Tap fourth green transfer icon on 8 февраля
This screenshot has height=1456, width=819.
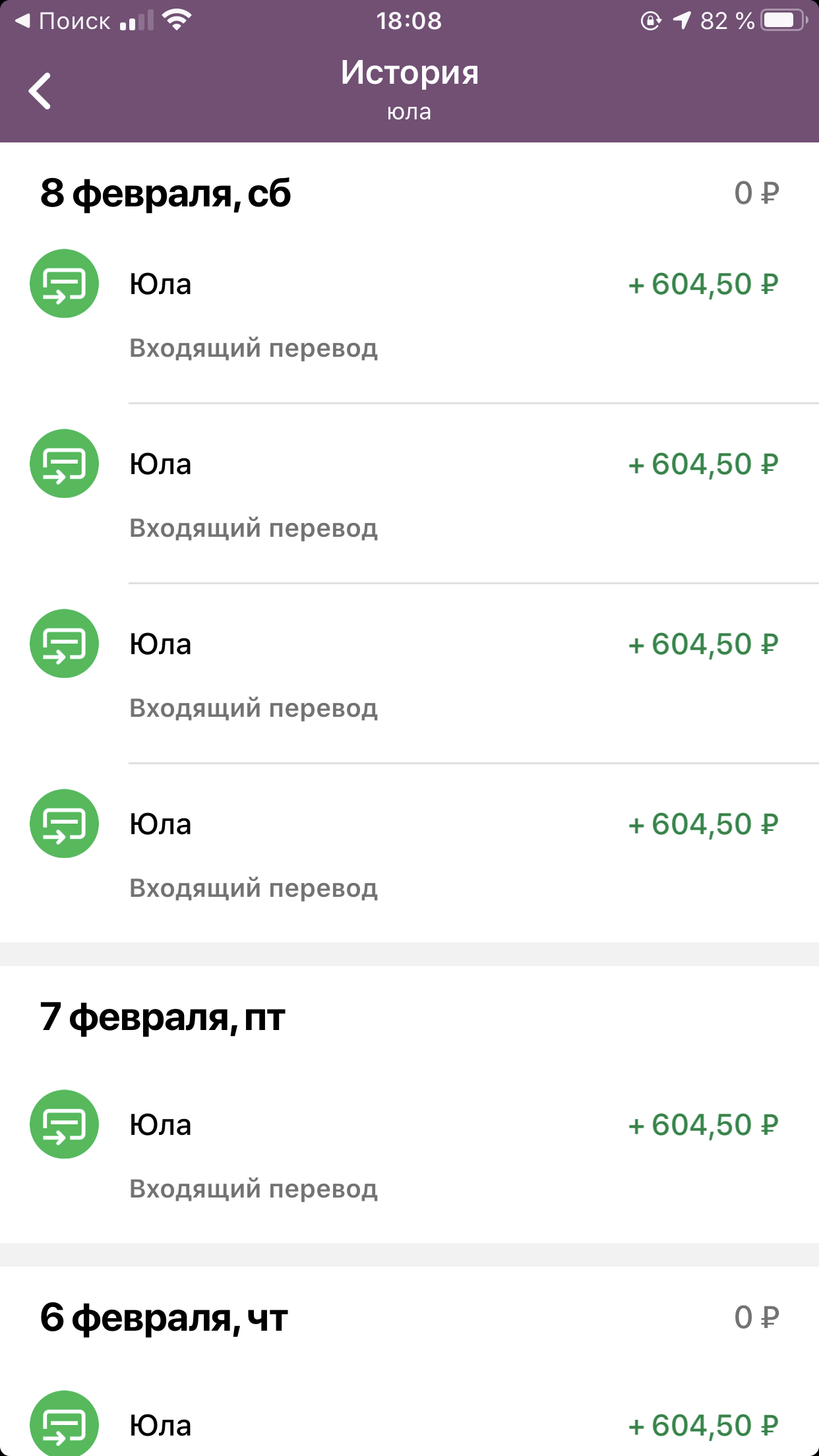(64, 824)
